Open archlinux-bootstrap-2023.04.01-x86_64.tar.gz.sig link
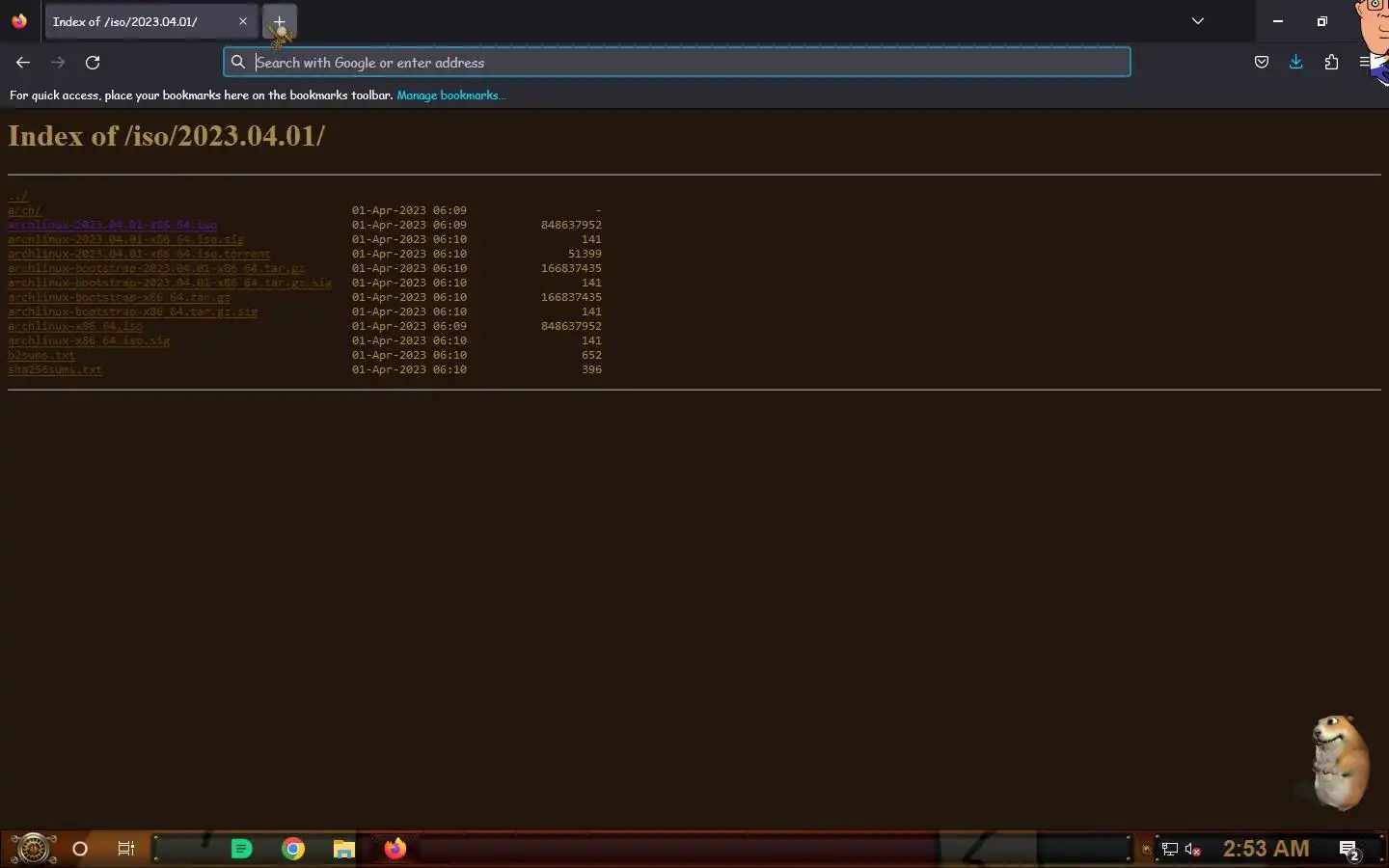 pyautogui.click(x=170, y=283)
